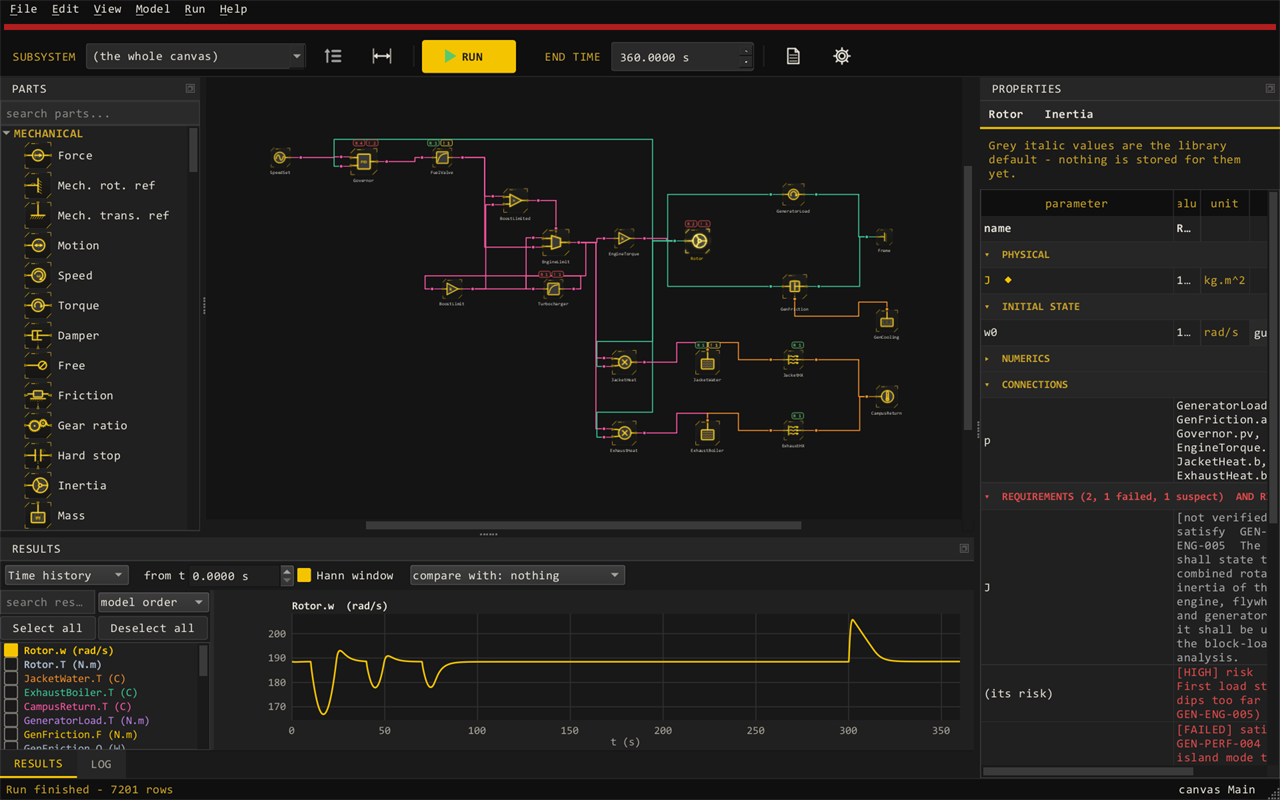
Task: Open the Subsystem dropdown
Action: (x=195, y=57)
